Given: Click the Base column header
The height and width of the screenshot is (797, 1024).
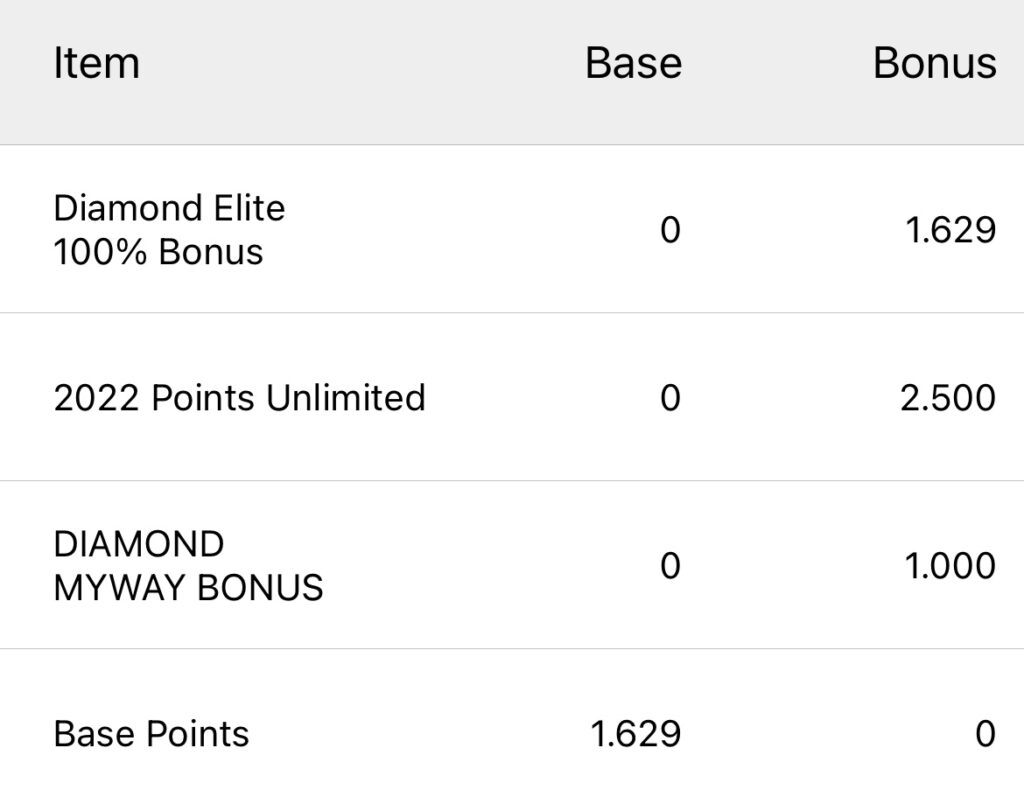Looking at the screenshot, I should coord(633,64).
